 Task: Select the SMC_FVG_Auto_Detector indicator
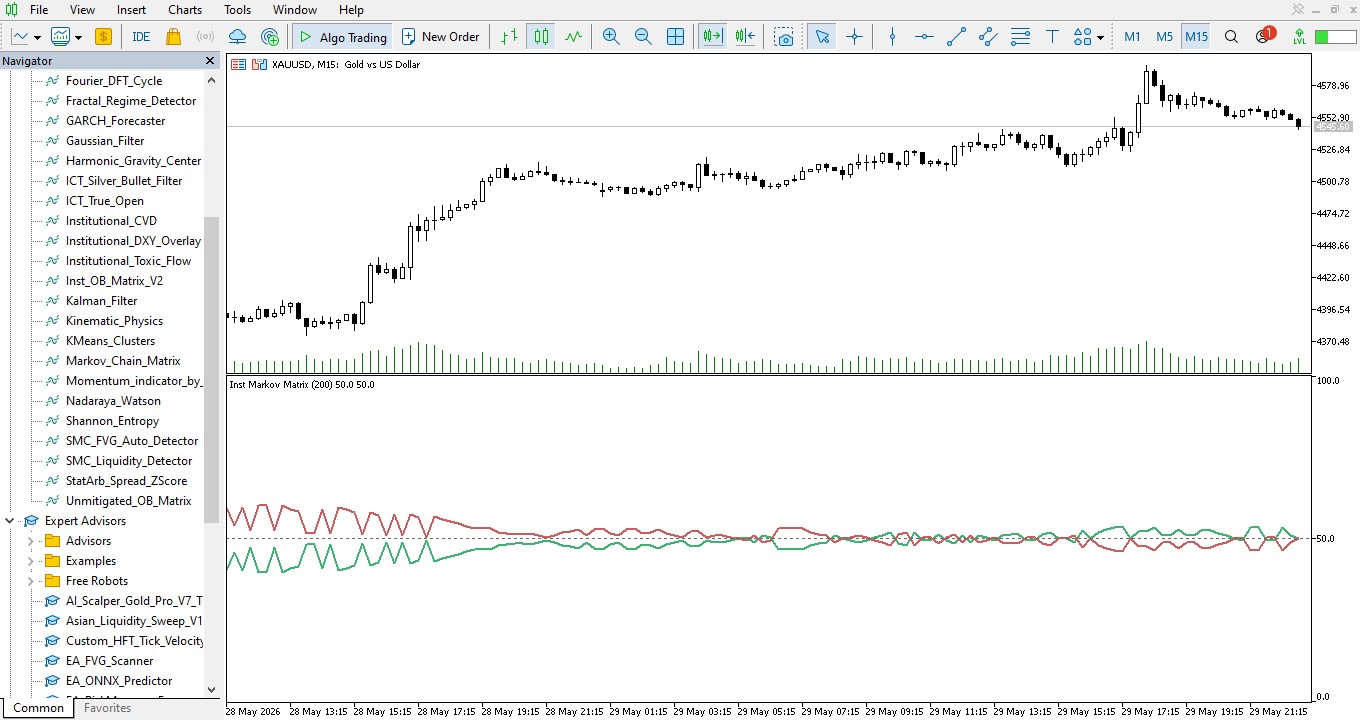pyautogui.click(x=131, y=441)
